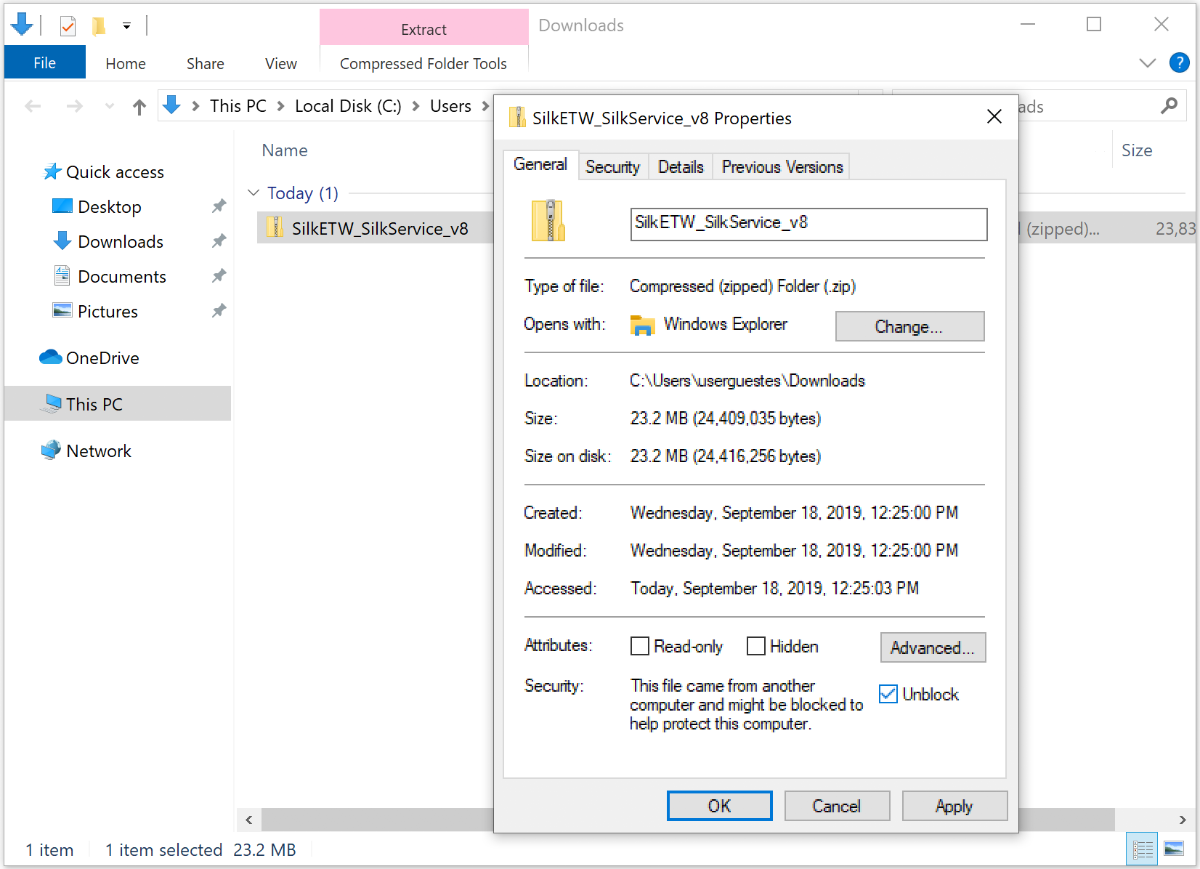
Task: Open Explorer Help icon
Action: pos(1179,63)
